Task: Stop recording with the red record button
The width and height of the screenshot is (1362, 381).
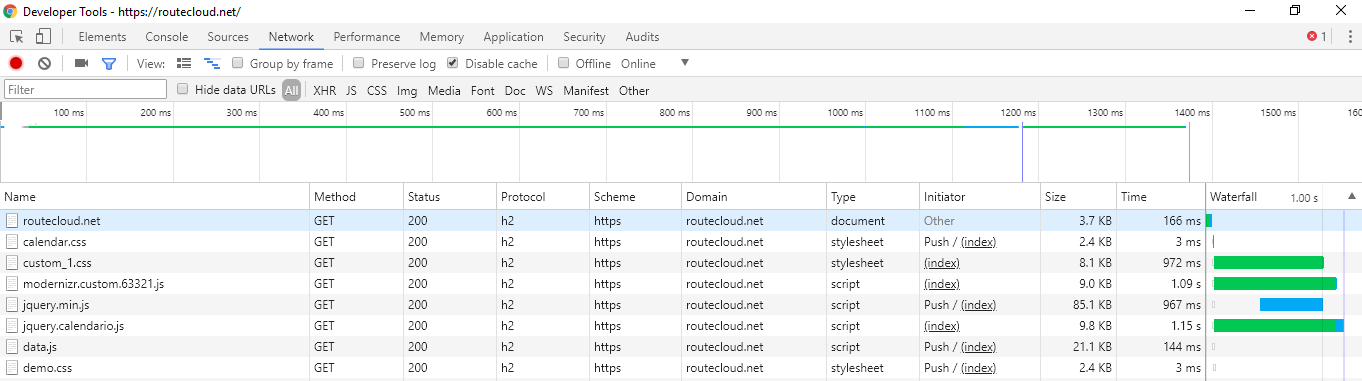Action: [x=16, y=63]
